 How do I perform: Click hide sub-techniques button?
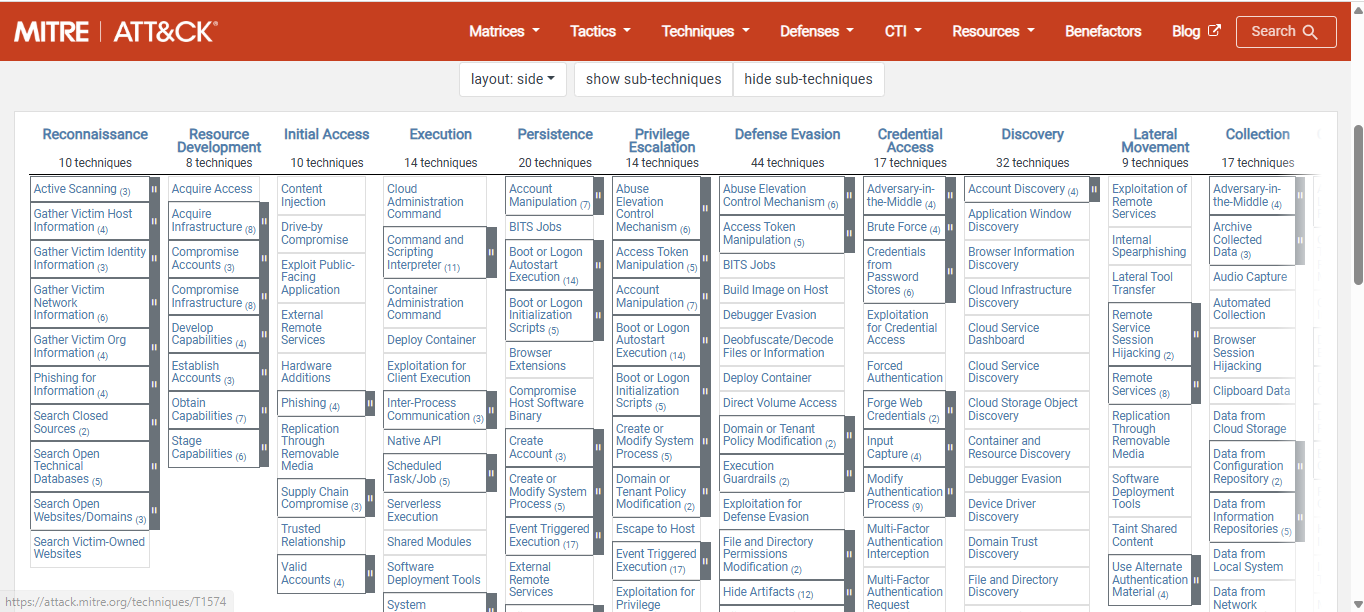point(808,79)
